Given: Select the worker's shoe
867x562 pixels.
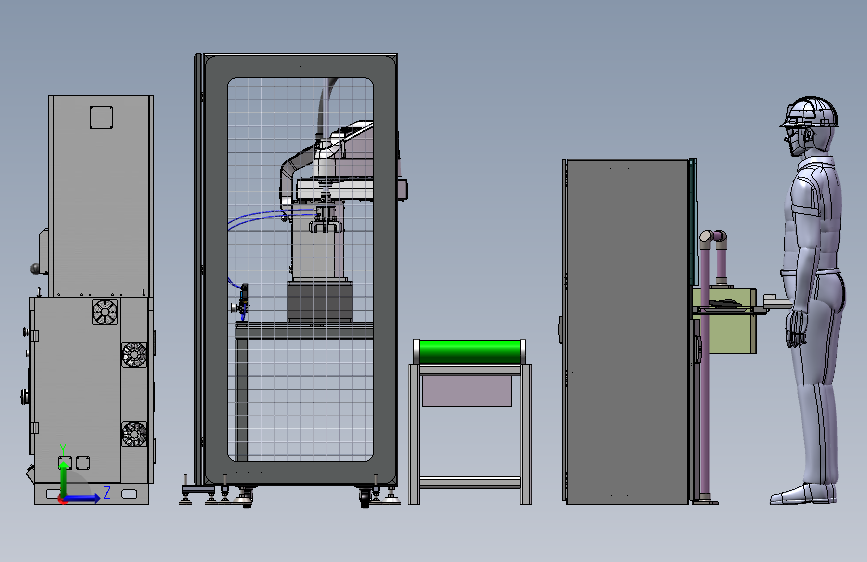Looking at the screenshot, I should [803, 494].
